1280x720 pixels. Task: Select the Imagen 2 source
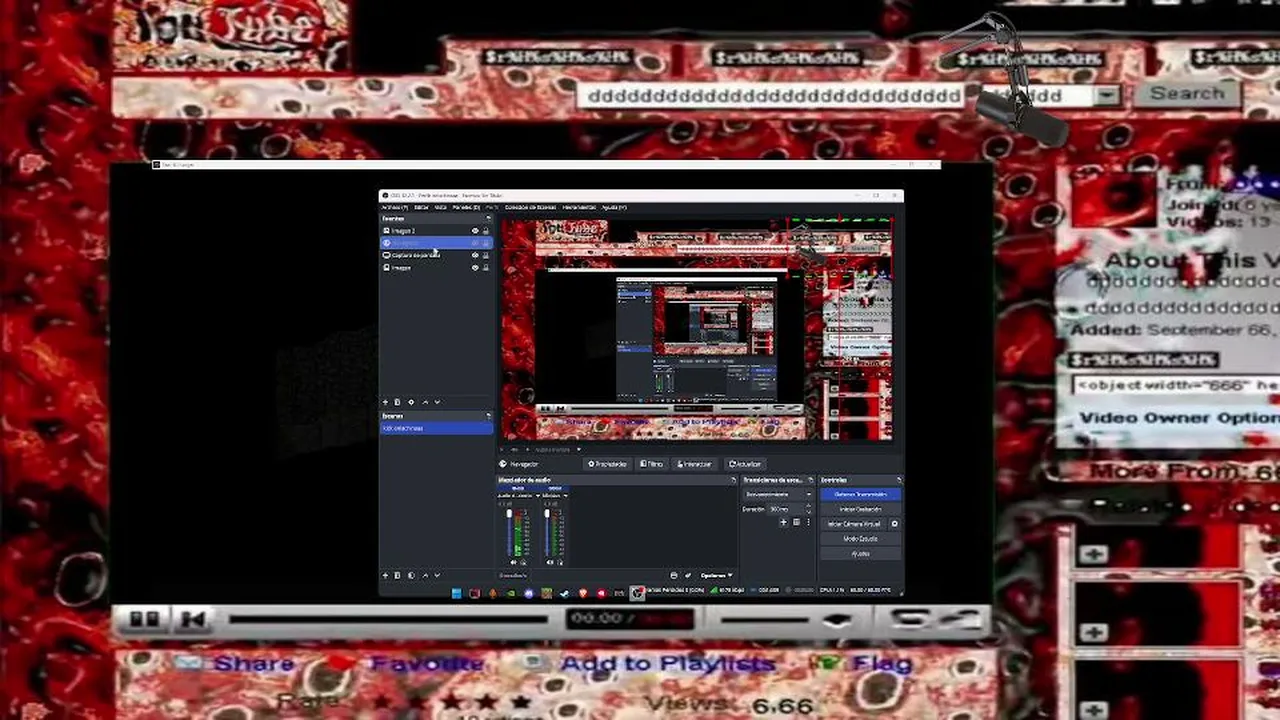coord(436,231)
